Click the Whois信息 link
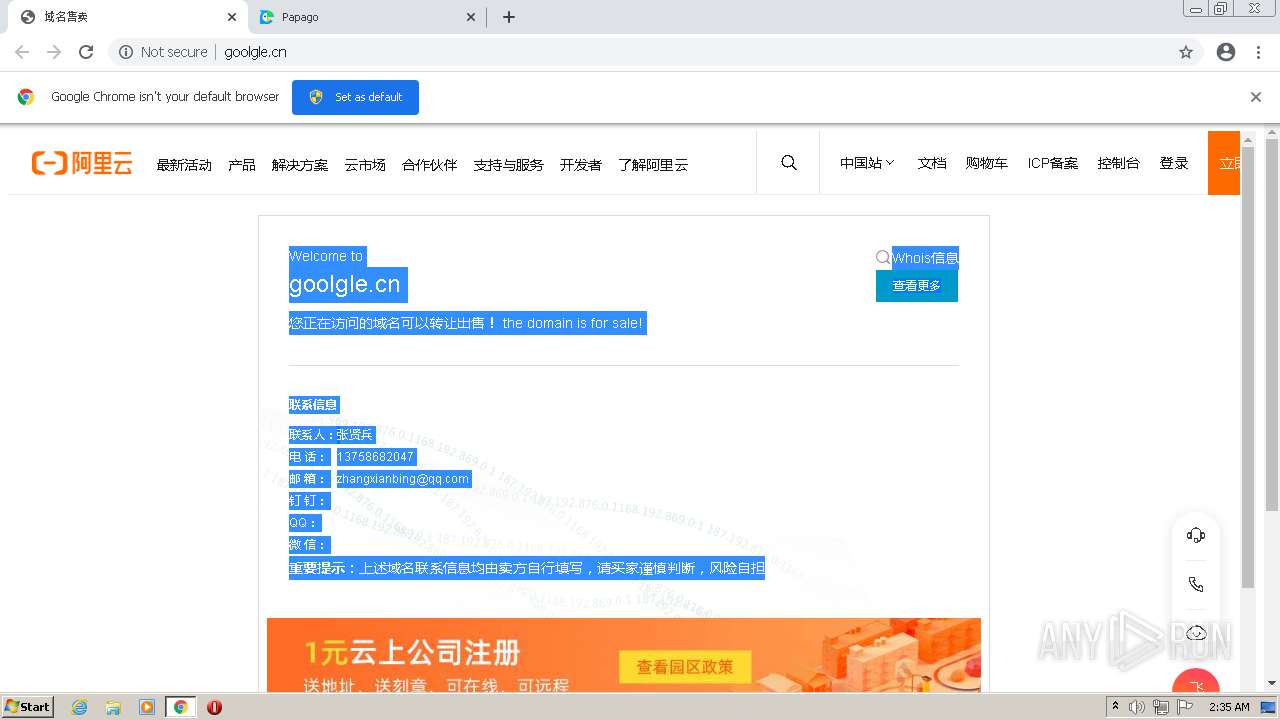The image size is (1280, 720). (x=926, y=258)
